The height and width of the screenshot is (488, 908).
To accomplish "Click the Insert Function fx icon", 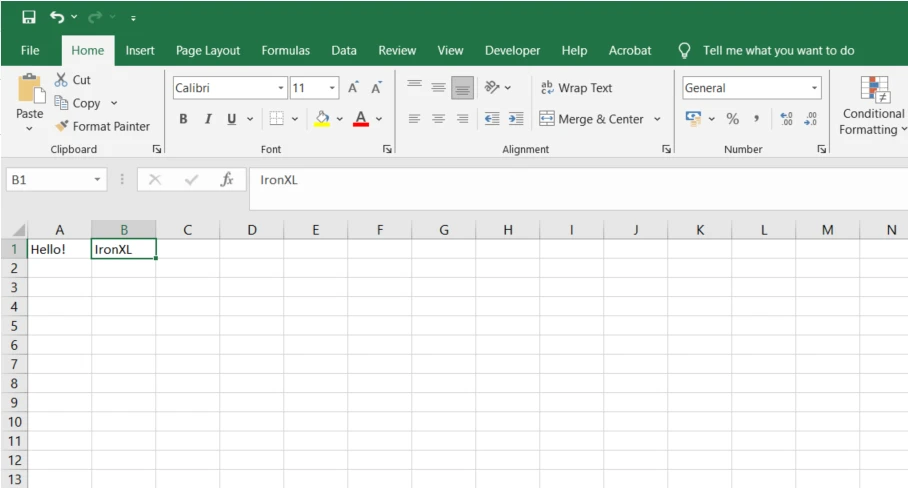I will click(x=227, y=180).
